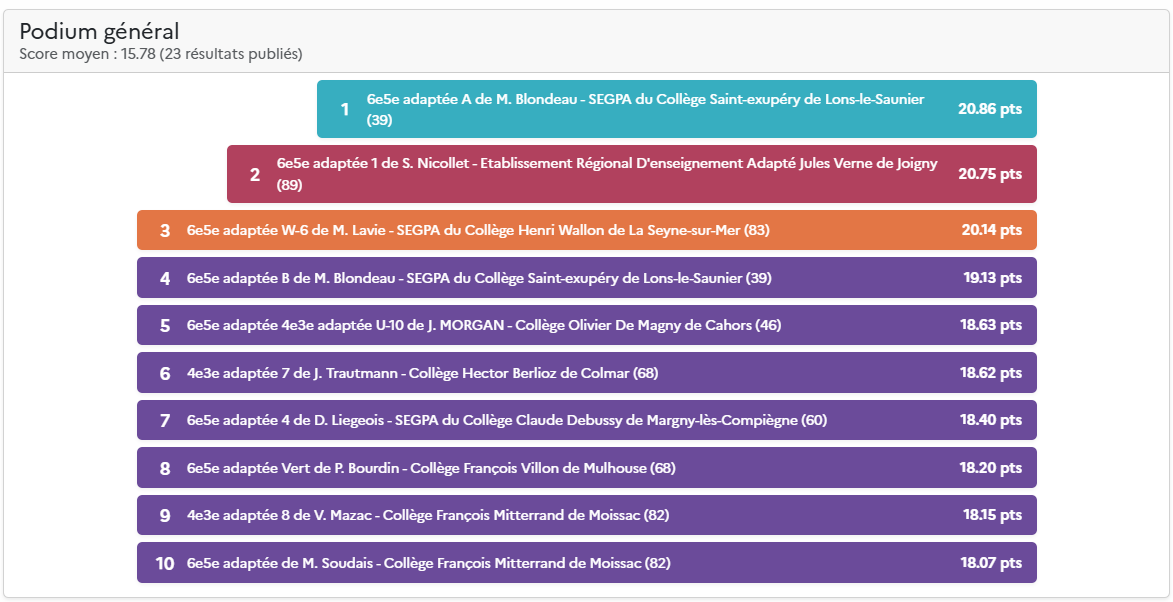This screenshot has height=602, width=1173.
Task: Open the third-place row for M. Lavie
Action: click(478, 230)
